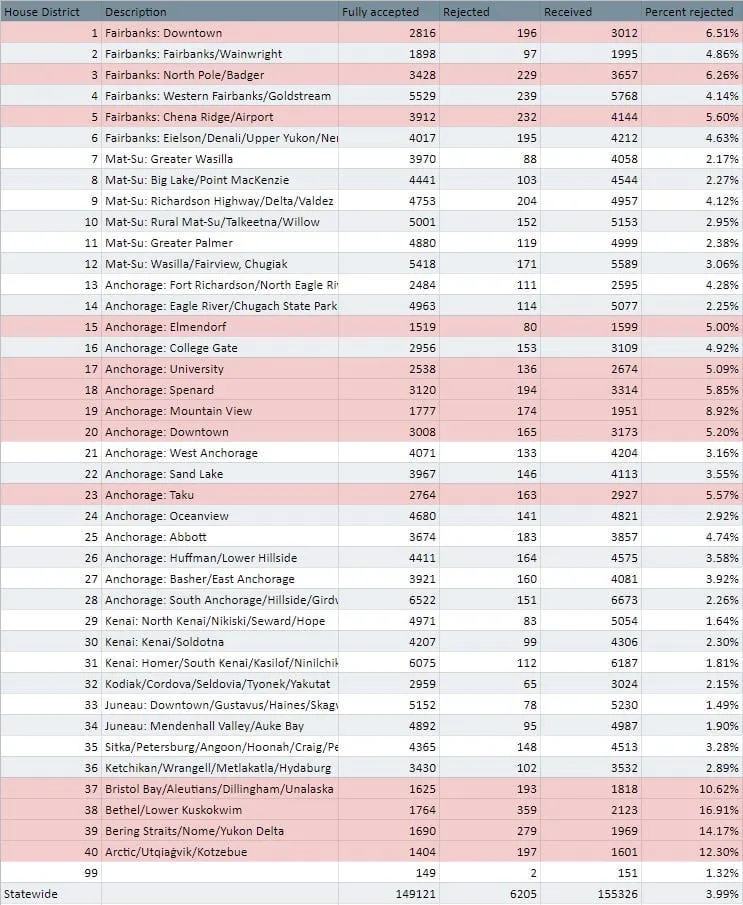The image size is (743, 905).
Task: Select Bristol Bay/Aleutians/Dillingham/Unalaska cell
Action: click(x=219, y=789)
